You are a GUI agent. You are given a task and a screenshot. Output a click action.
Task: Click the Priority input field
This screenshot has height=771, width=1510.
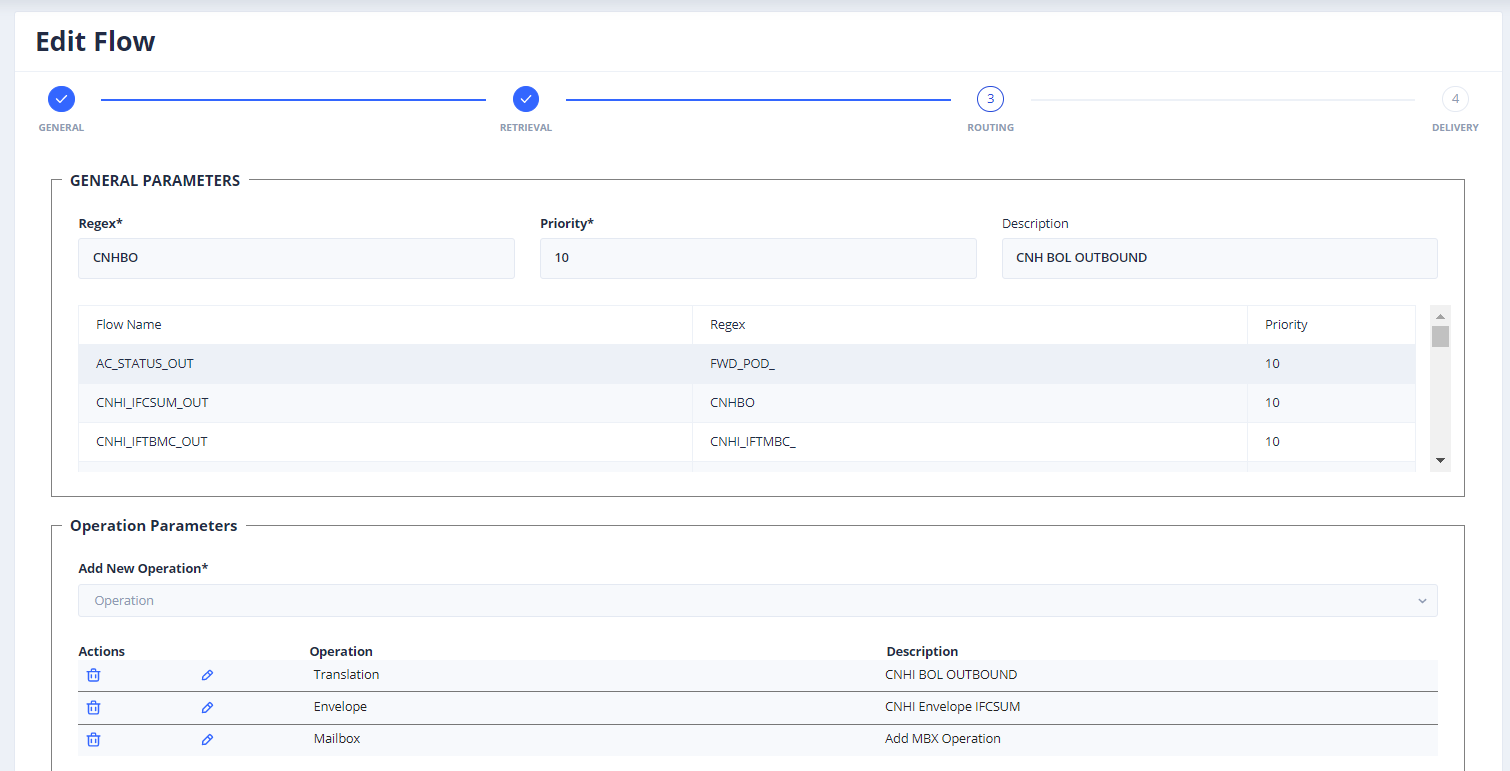758,258
